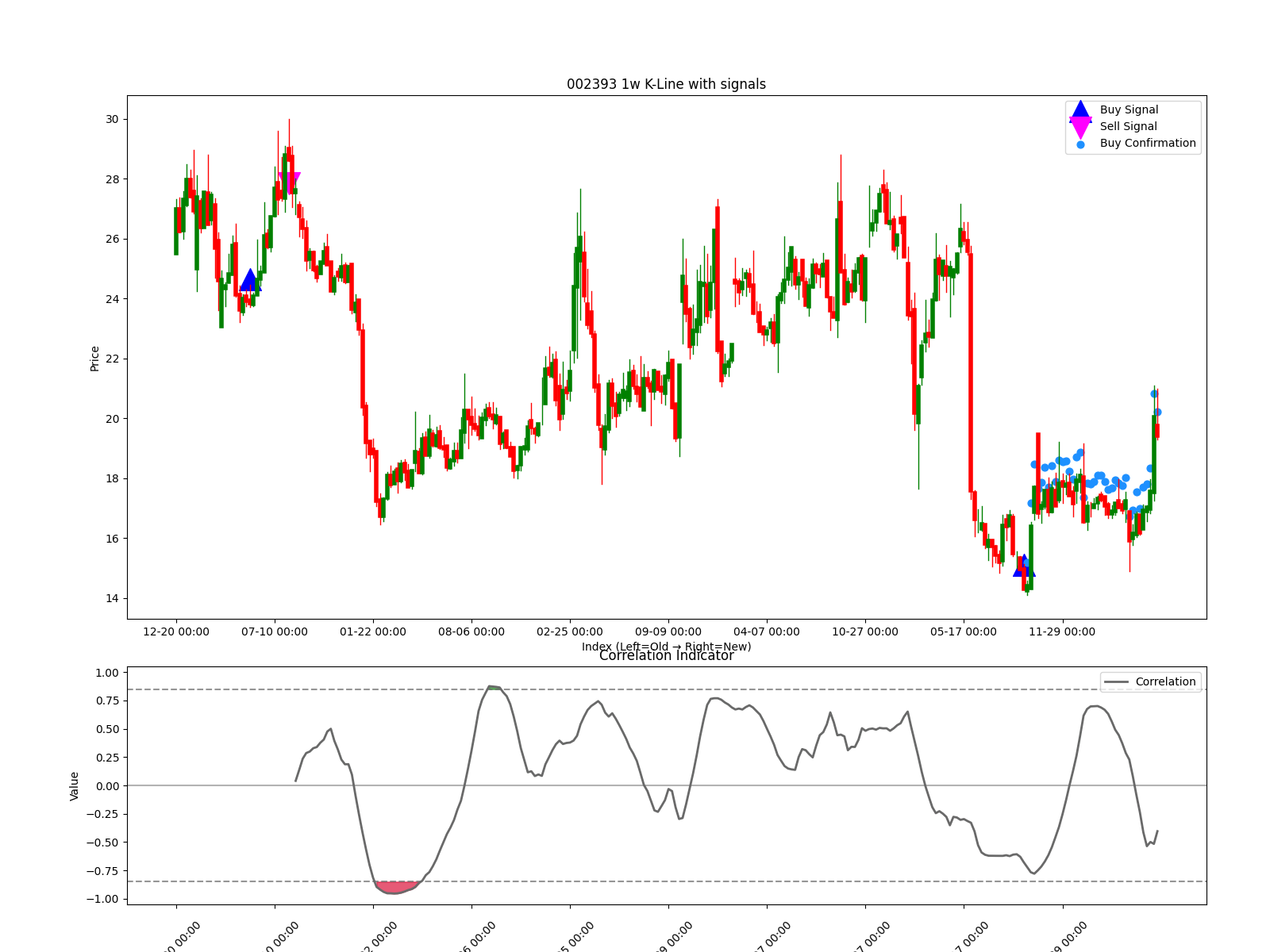Click the price axis tick label 16
The image size is (1270, 952).
coord(112,539)
